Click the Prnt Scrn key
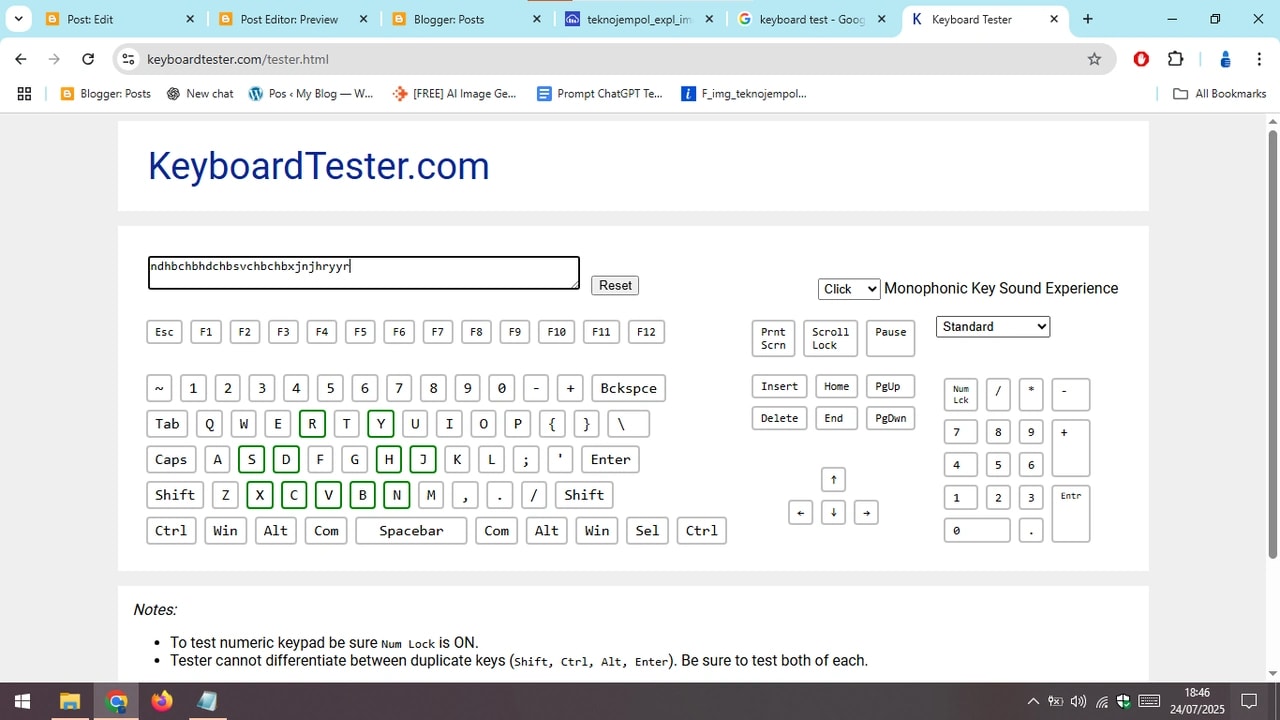 (x=773, y=338)
